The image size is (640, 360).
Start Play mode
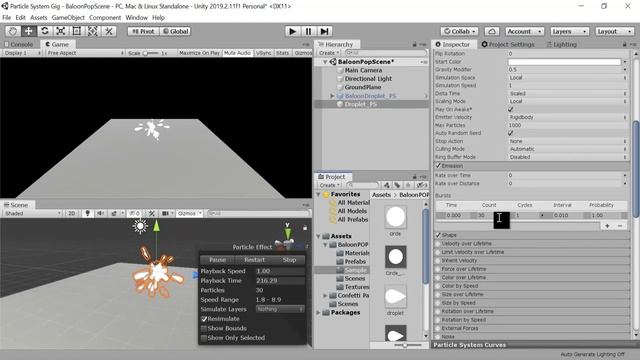pos(292,31)
